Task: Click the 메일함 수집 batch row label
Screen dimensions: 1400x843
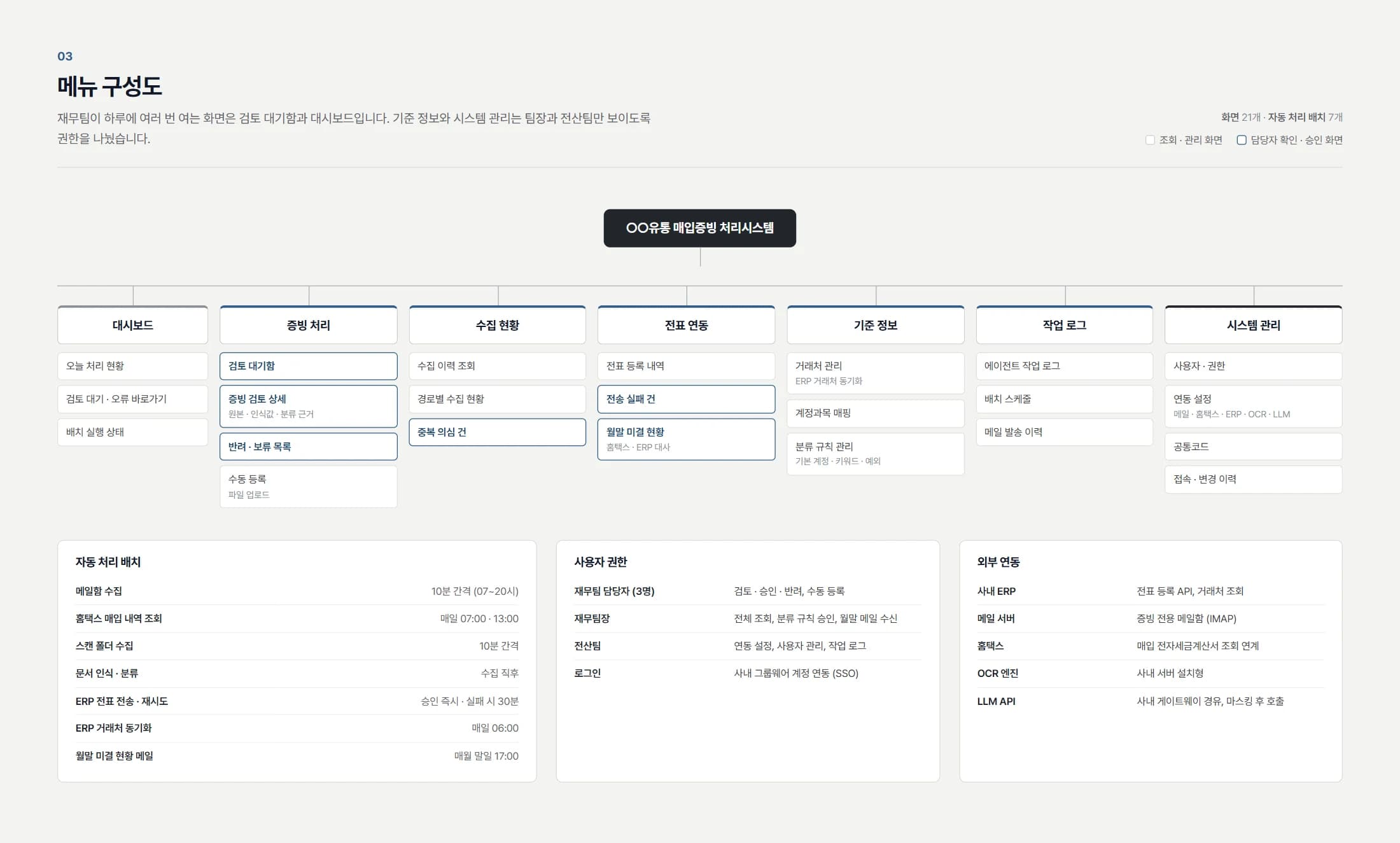Action: click(99, 591)
